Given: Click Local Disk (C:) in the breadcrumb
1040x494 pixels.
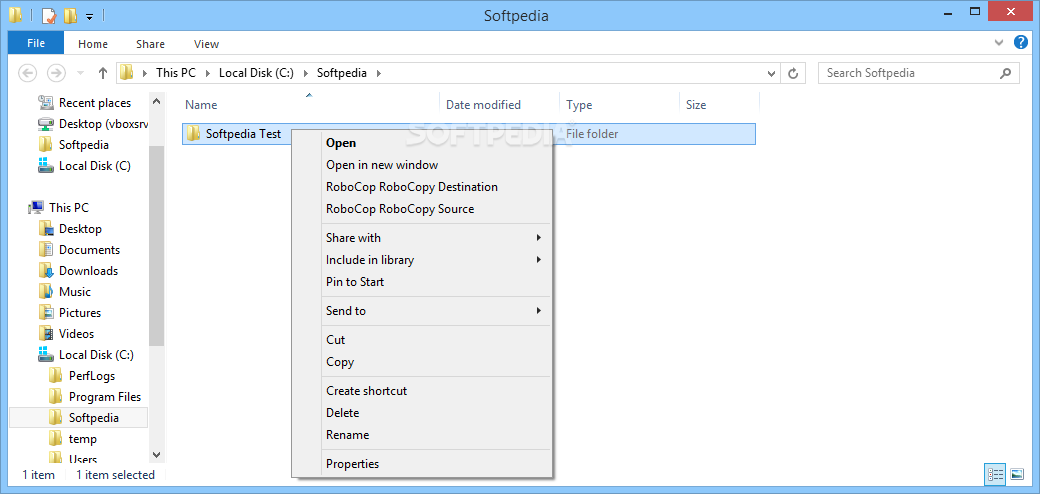Looking at the screenshot, I should click(256, 73).
